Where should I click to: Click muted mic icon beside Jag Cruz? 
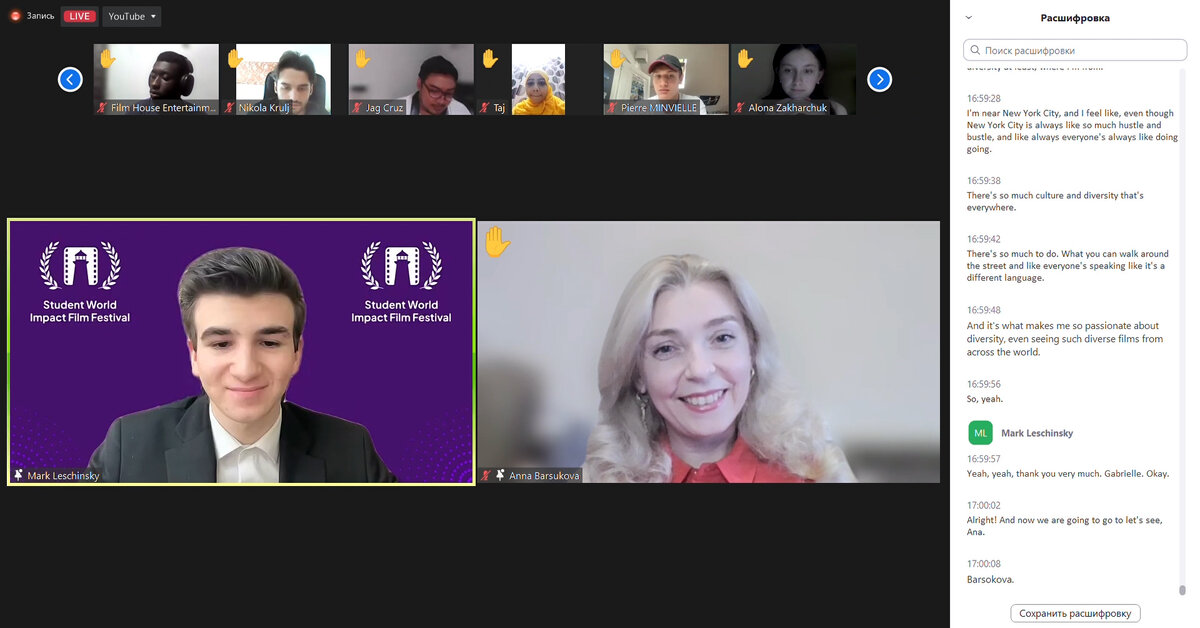357,108
